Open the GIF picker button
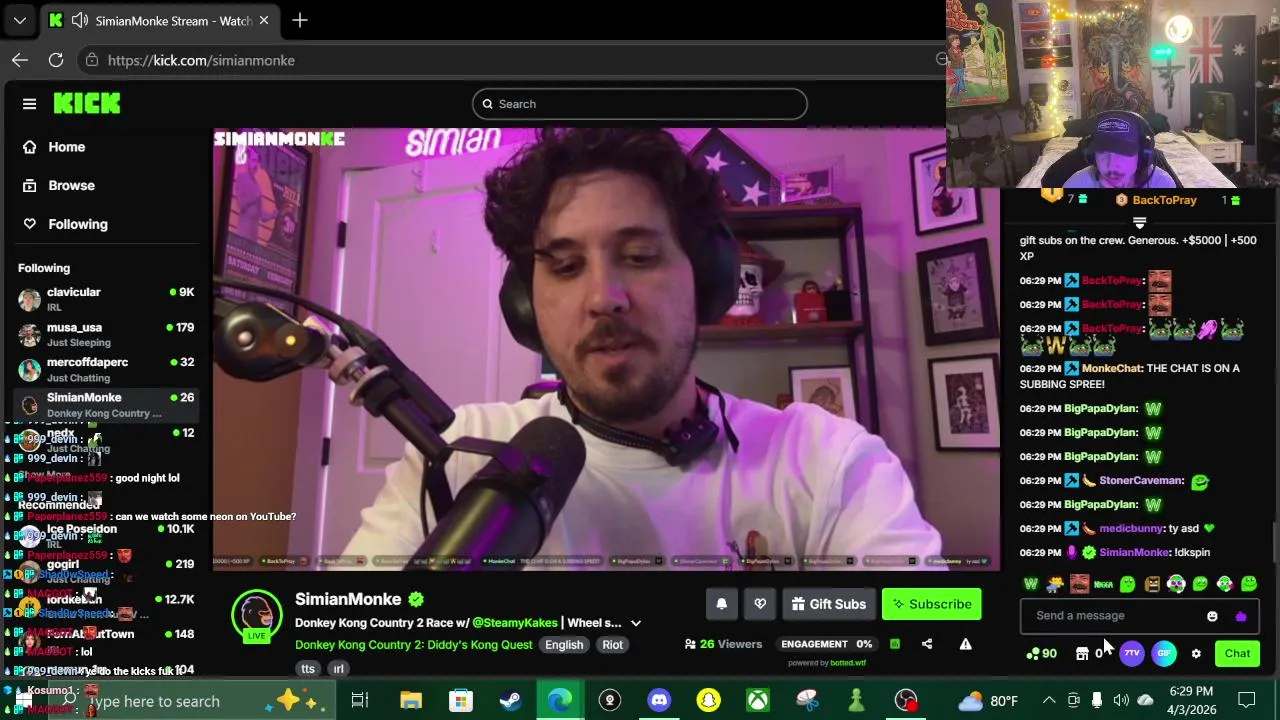The height and width of the screenshot is (720, 1280). (1164, 654)
